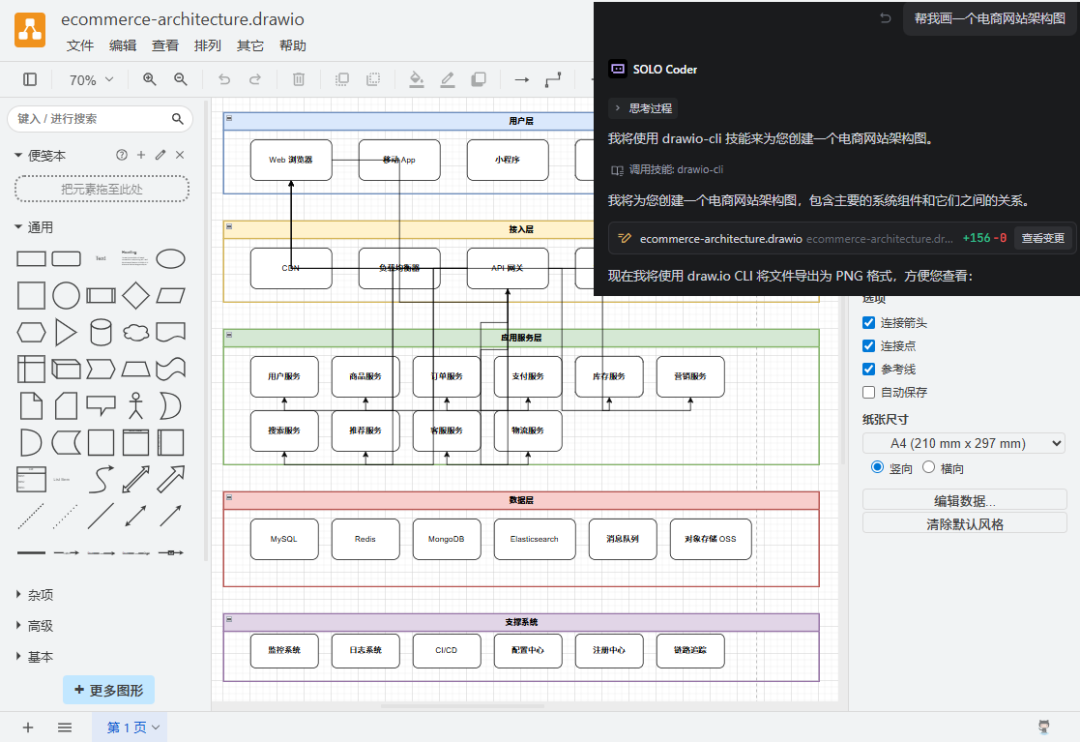Select the 横向 orientation radio button
This screenshot has width=1080, height=742.
point(929,467)
